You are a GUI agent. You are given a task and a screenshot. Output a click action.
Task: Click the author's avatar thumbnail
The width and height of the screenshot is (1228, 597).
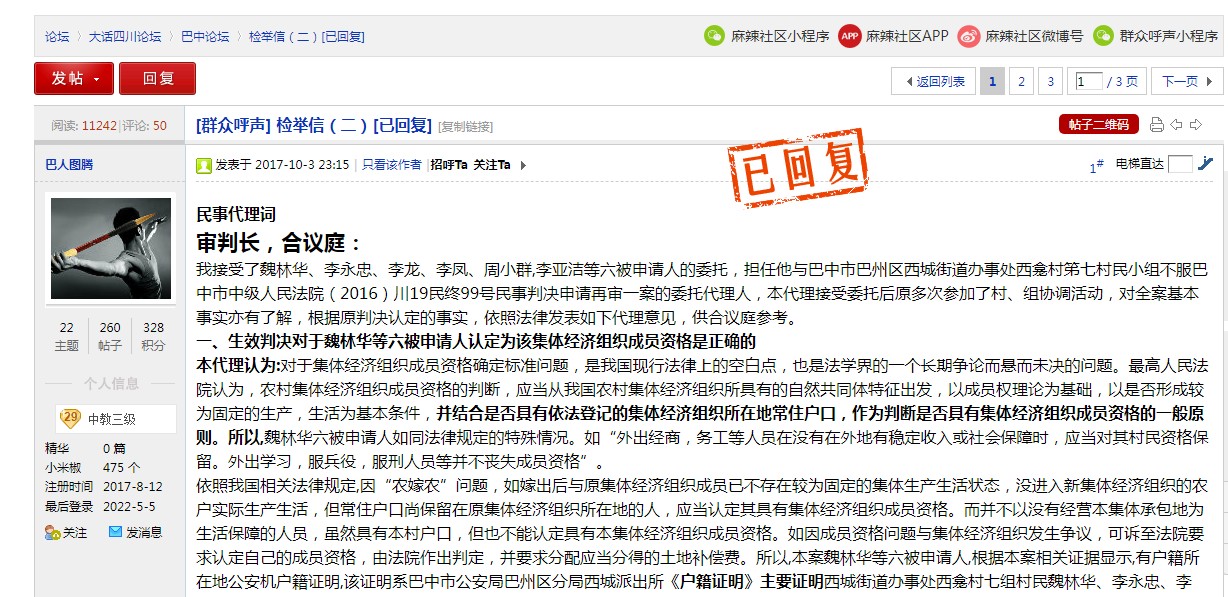(x=110, y=248)
